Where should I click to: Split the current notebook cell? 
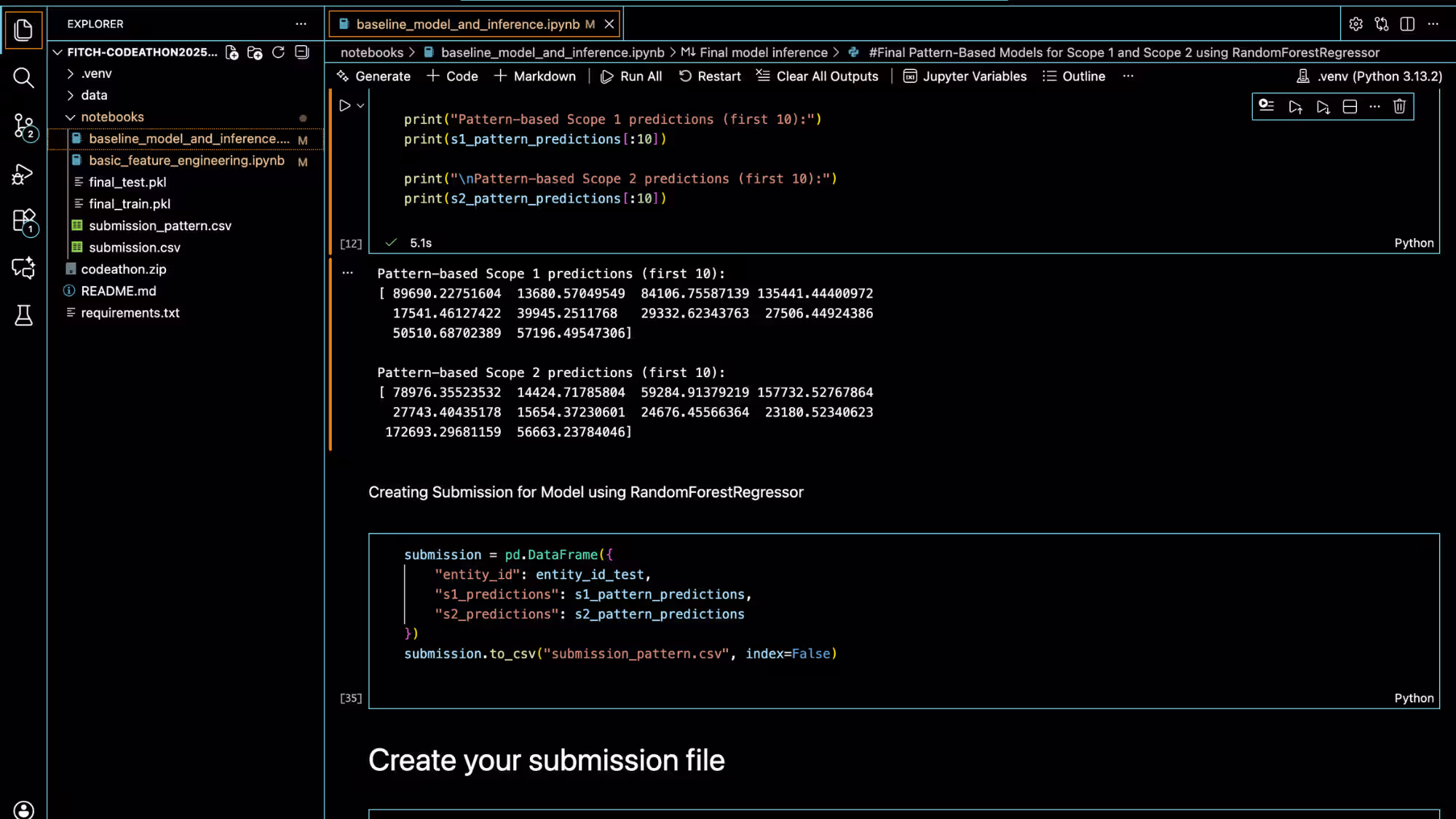(x=1350, y=107)
